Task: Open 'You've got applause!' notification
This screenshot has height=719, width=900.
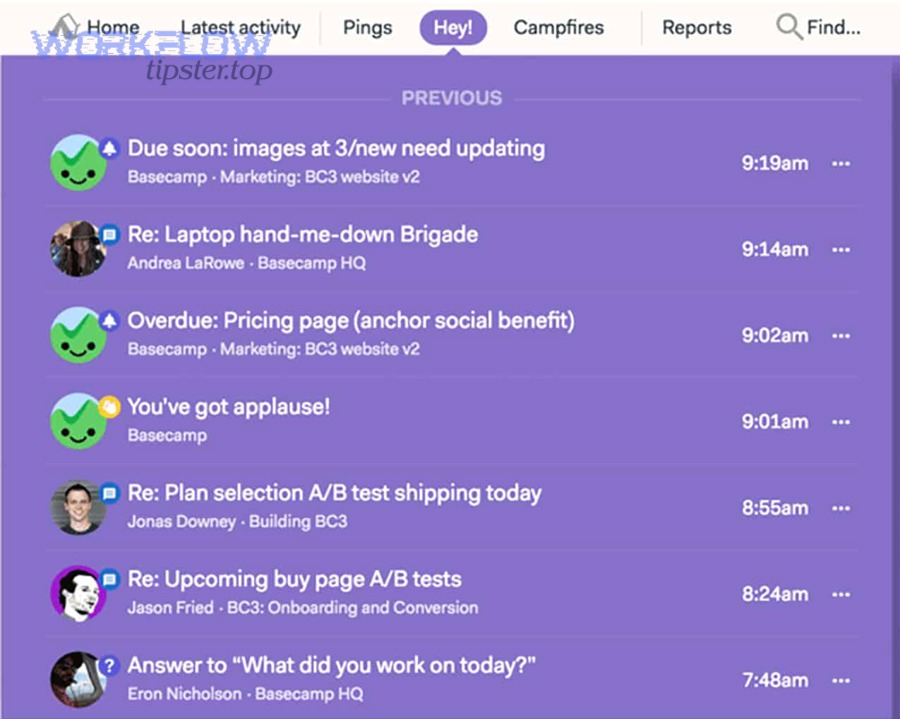Action: pyautogui.click(x=228, y=406)
